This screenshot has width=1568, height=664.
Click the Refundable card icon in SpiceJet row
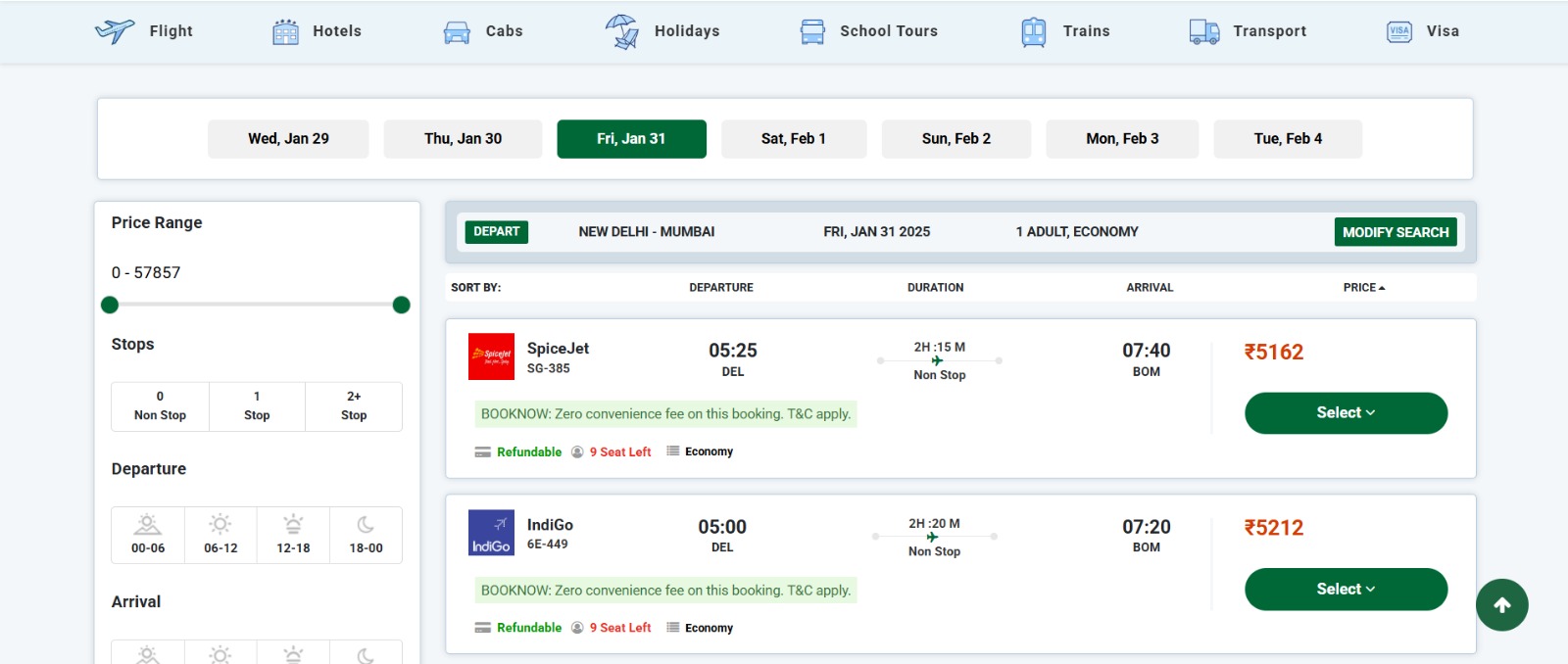pos(482,452)
